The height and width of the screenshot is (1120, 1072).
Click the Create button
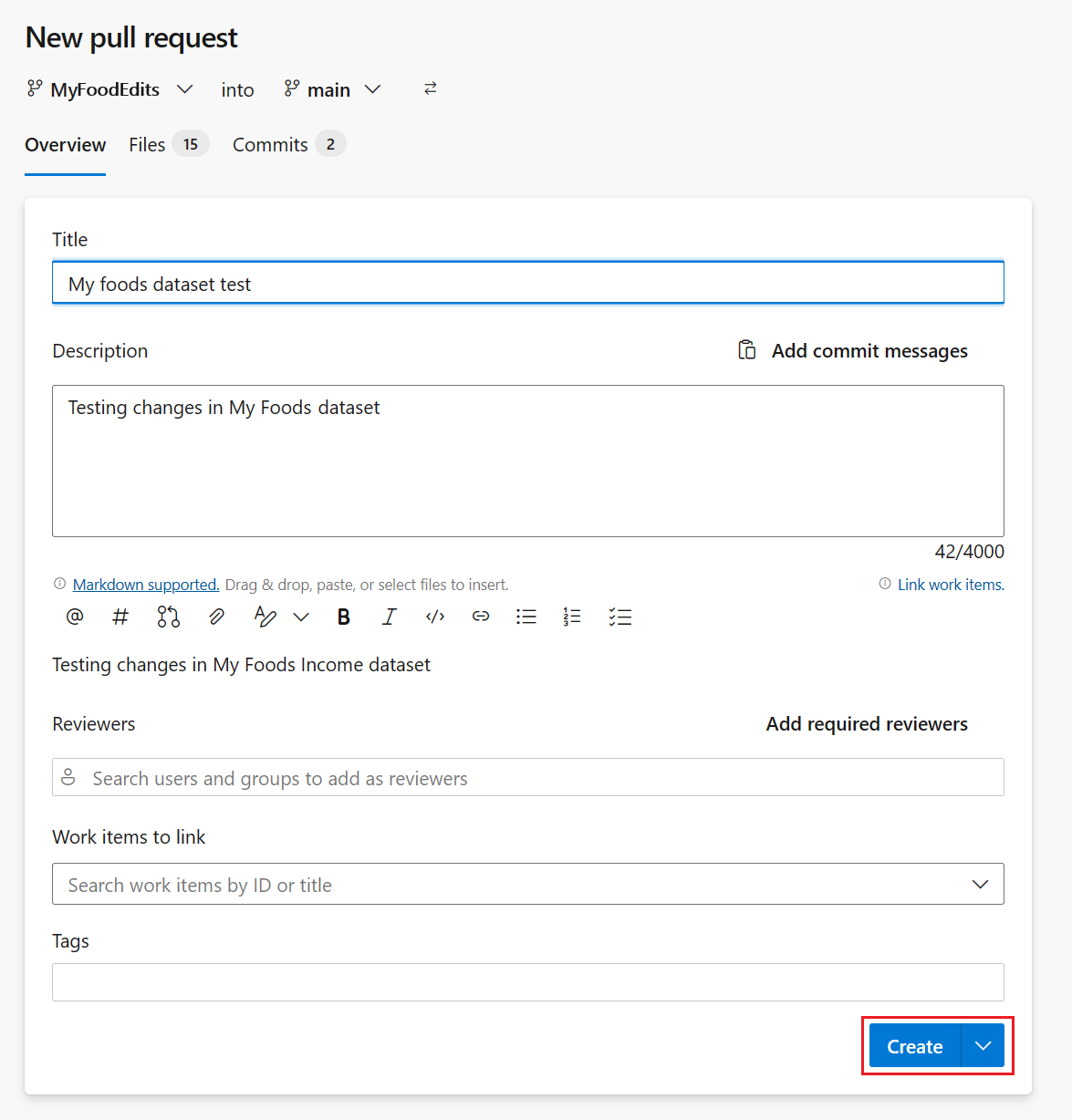[x=914, y=1046]
